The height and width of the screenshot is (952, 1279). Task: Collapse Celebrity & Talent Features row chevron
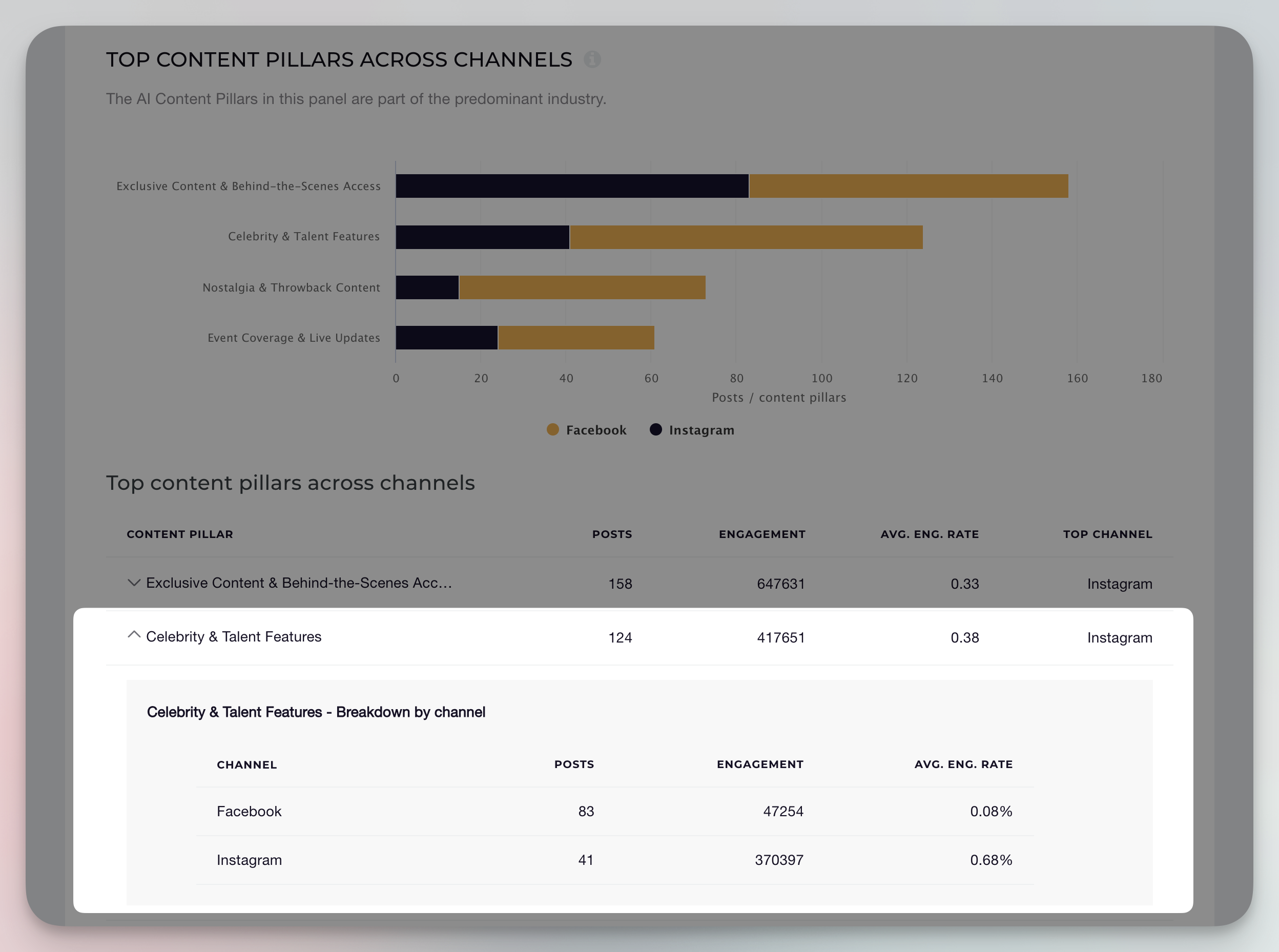pyautogui.click(x=134, y=635)
